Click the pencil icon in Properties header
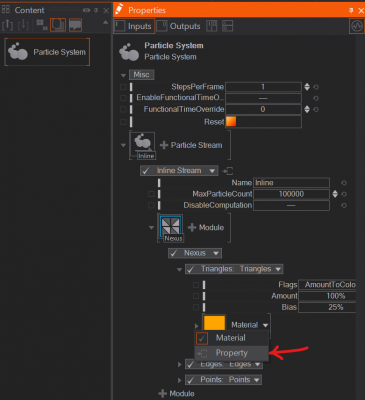This screenshot has width=365, height=400. tap(119, 9)
